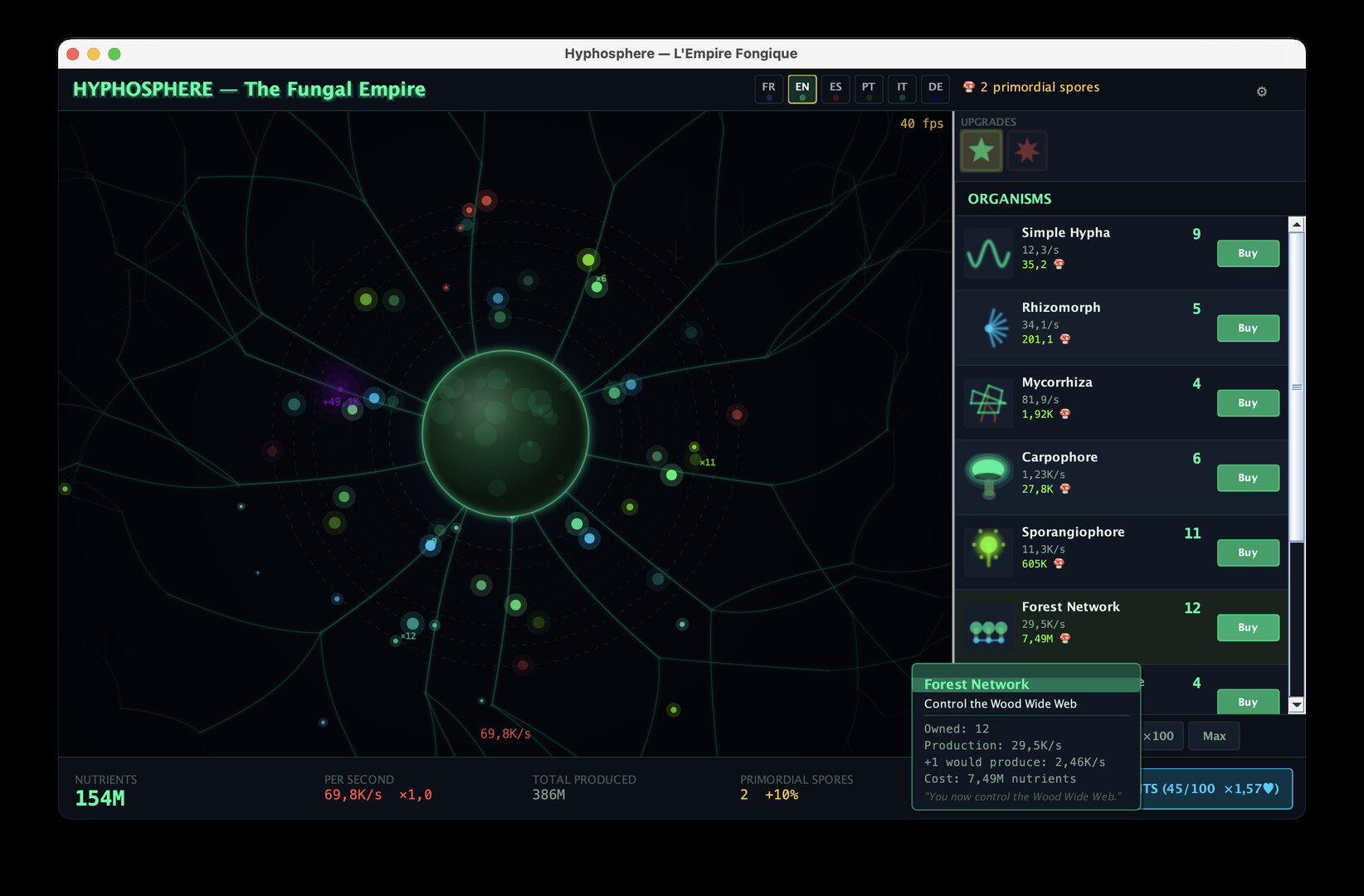The image size is (1364, 896).
Task: Select the ×100 buy multiplier
Action: click(x=1159, y=736)
